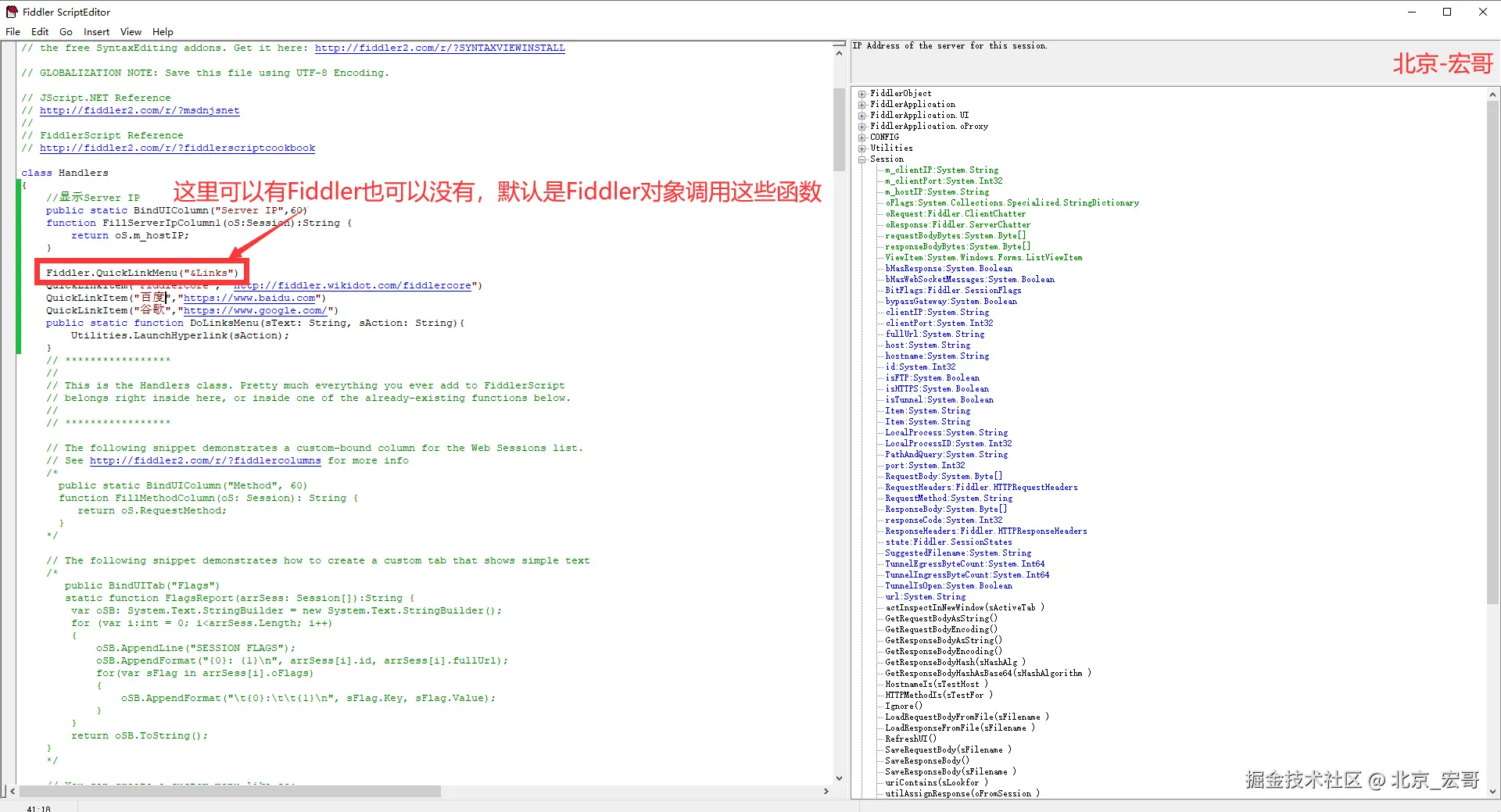1501x812 pixels.
Task: Select GetResponseBodyEncoding() method
Action: coord(944,652)
